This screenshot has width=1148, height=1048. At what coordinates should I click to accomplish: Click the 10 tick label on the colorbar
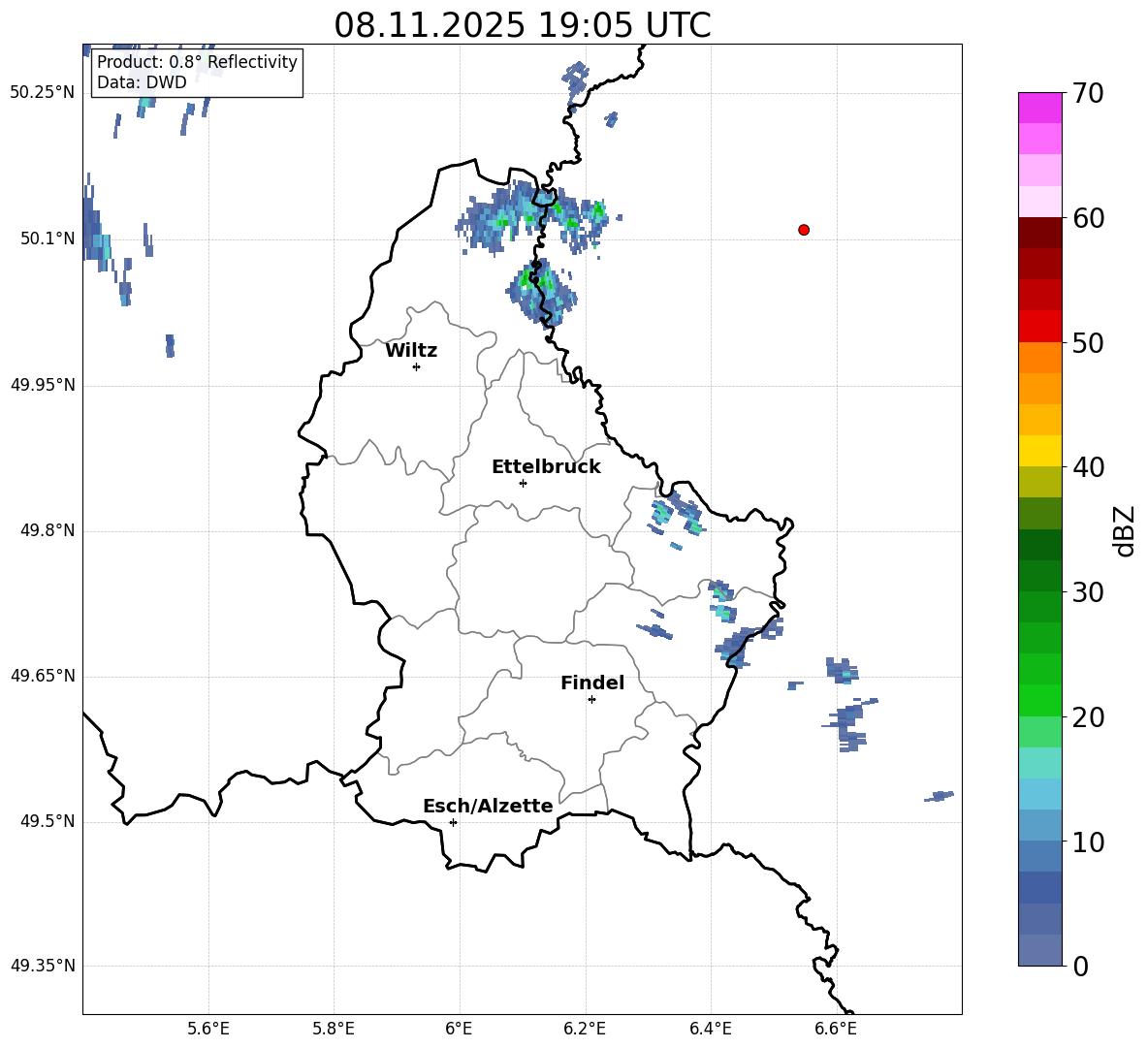point(1088,842)
